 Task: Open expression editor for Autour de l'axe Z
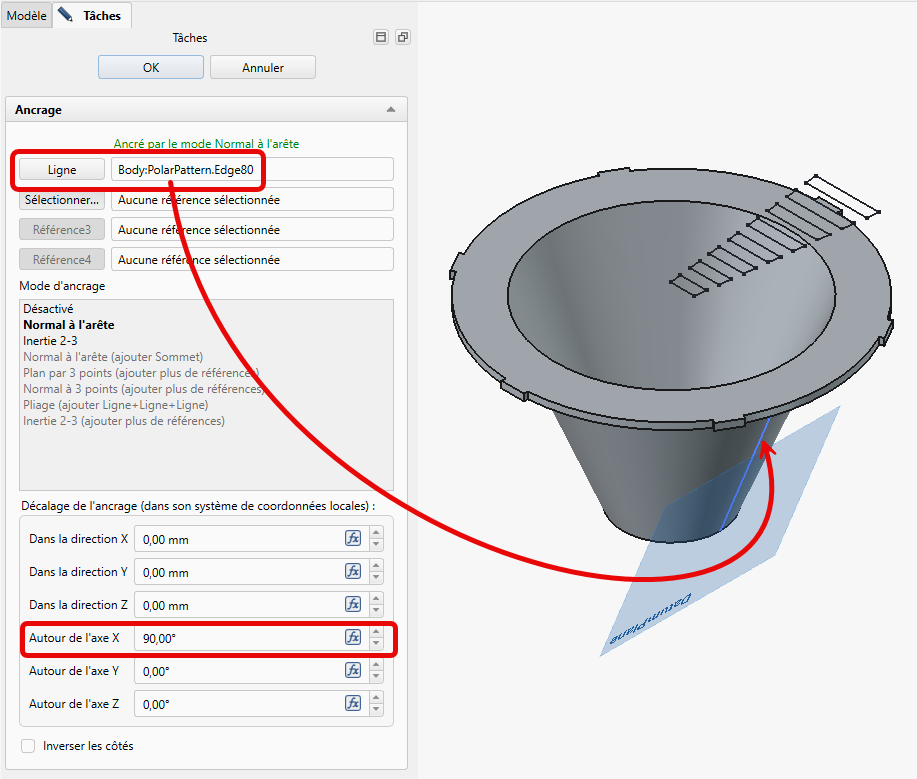[x=353, y=704]
